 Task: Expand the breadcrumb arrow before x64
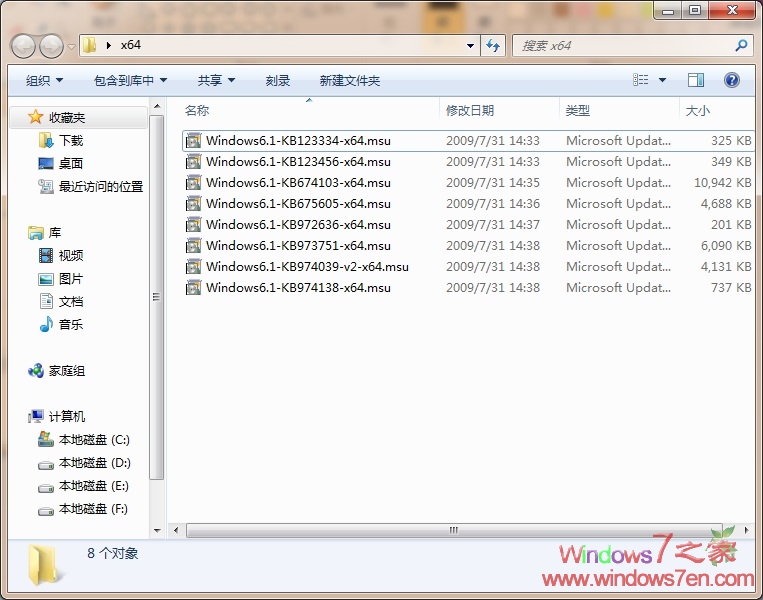coord(109,45)
